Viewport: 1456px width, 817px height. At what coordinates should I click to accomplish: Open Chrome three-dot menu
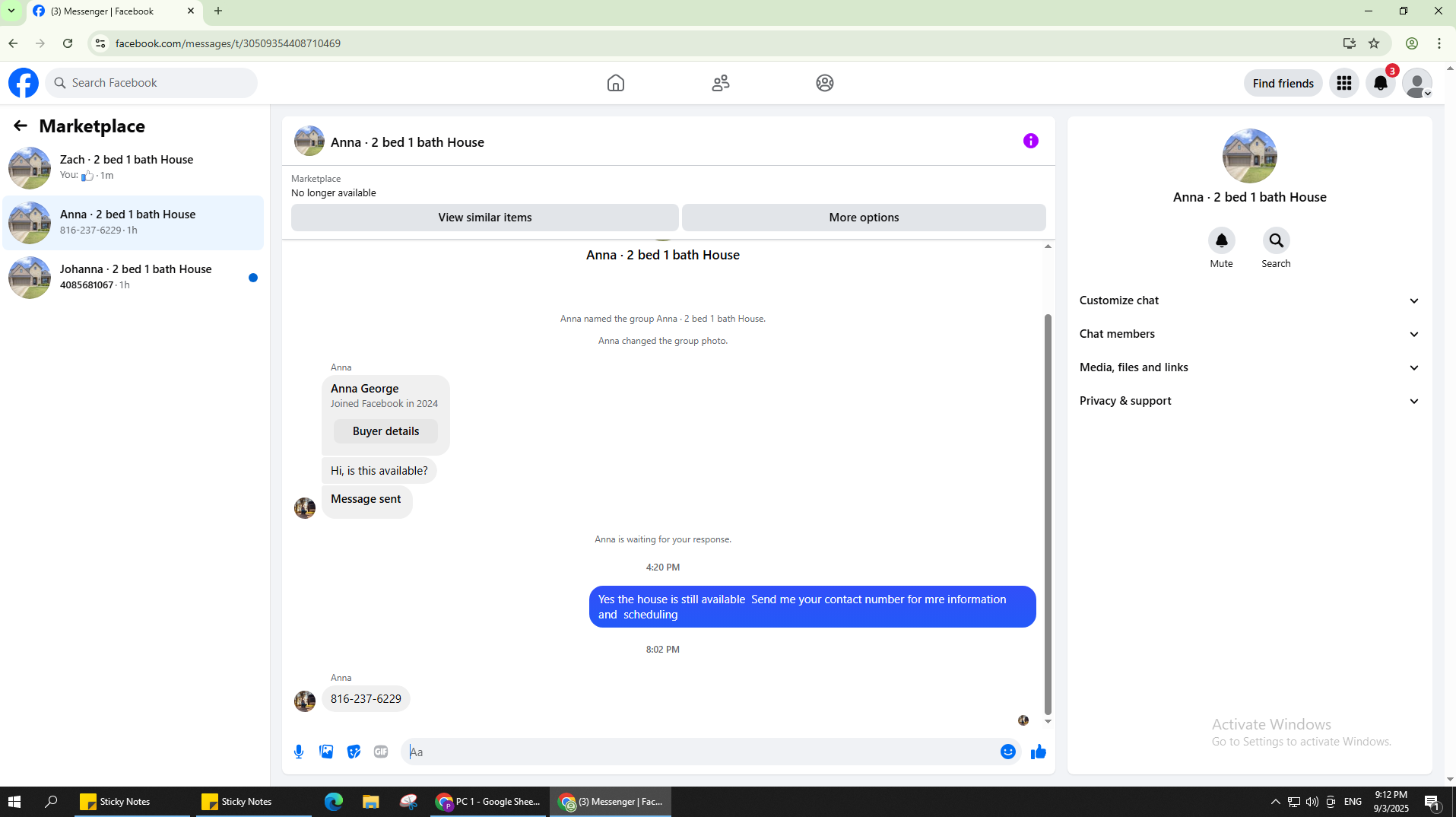[x=1439, y=43]
